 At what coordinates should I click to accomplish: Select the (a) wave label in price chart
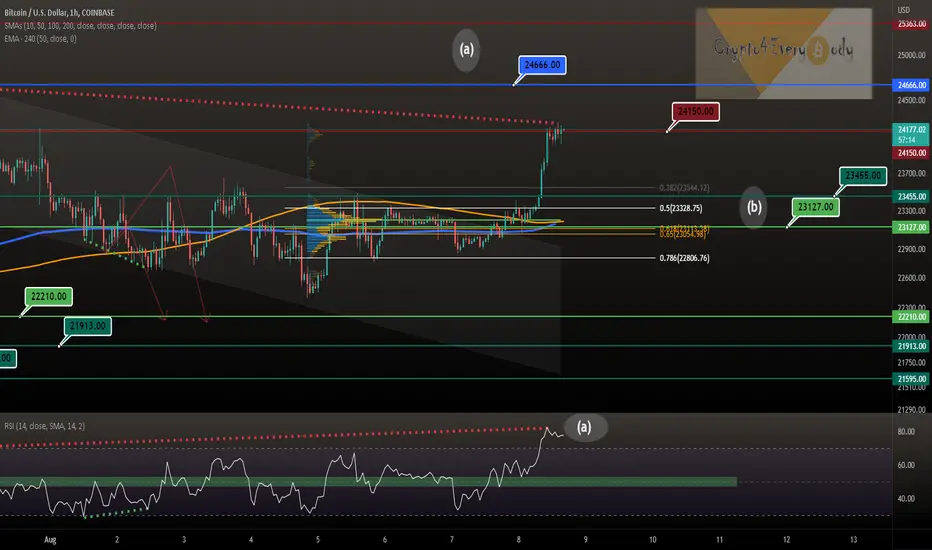tap(467, 50)
